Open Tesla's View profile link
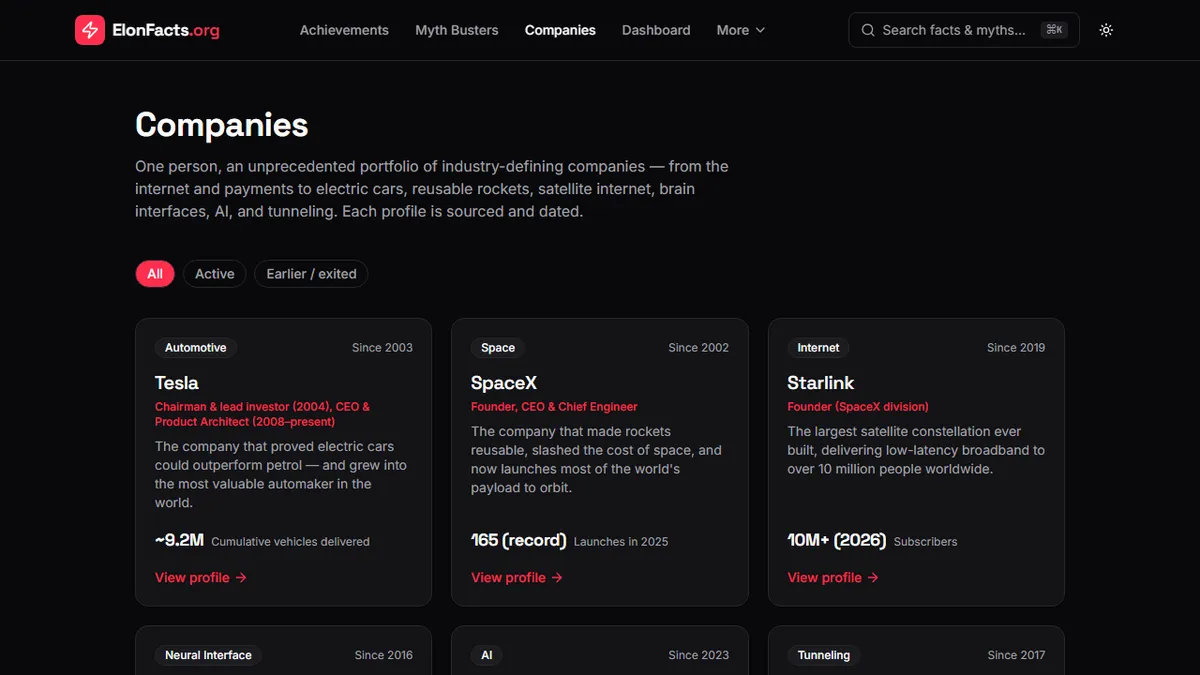The height and width of the screenshot is (675, 1200). pos(201,577)
